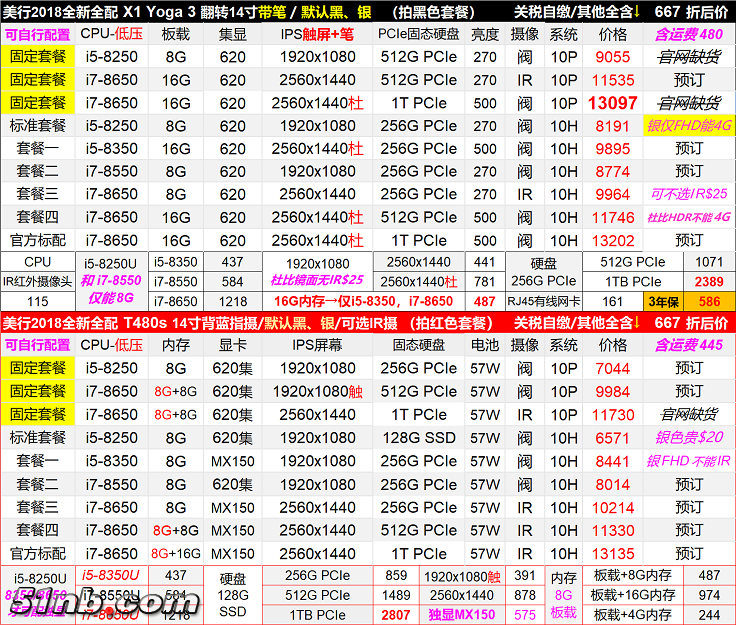
Task: Click the price 8014
Action: (613, 484)
